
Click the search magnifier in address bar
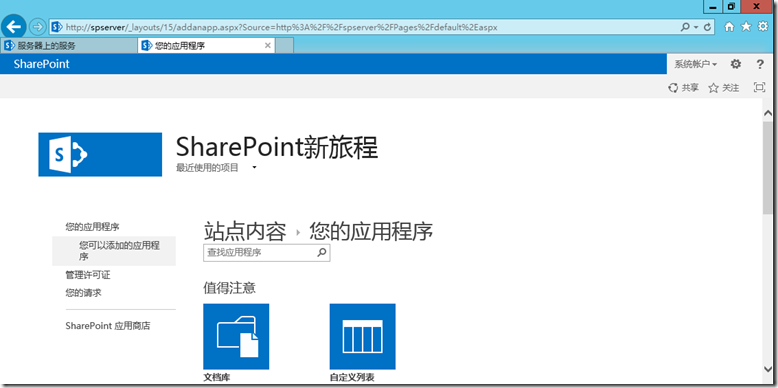(x=685, y=27)
